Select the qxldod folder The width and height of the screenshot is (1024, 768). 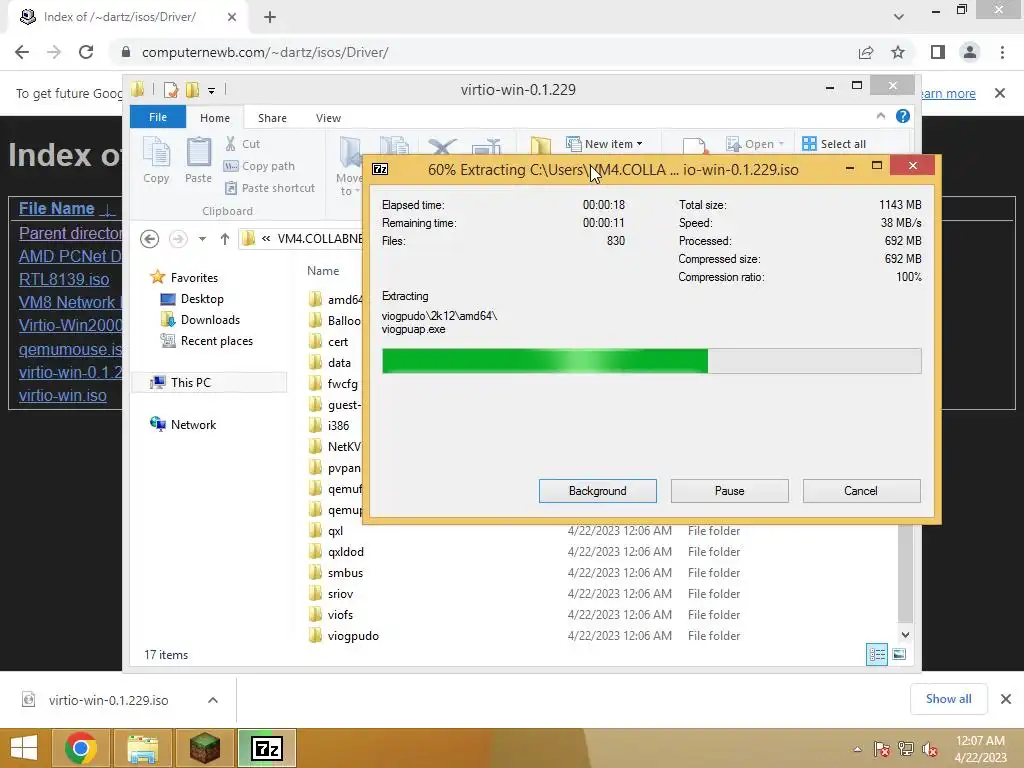(345, 552)
